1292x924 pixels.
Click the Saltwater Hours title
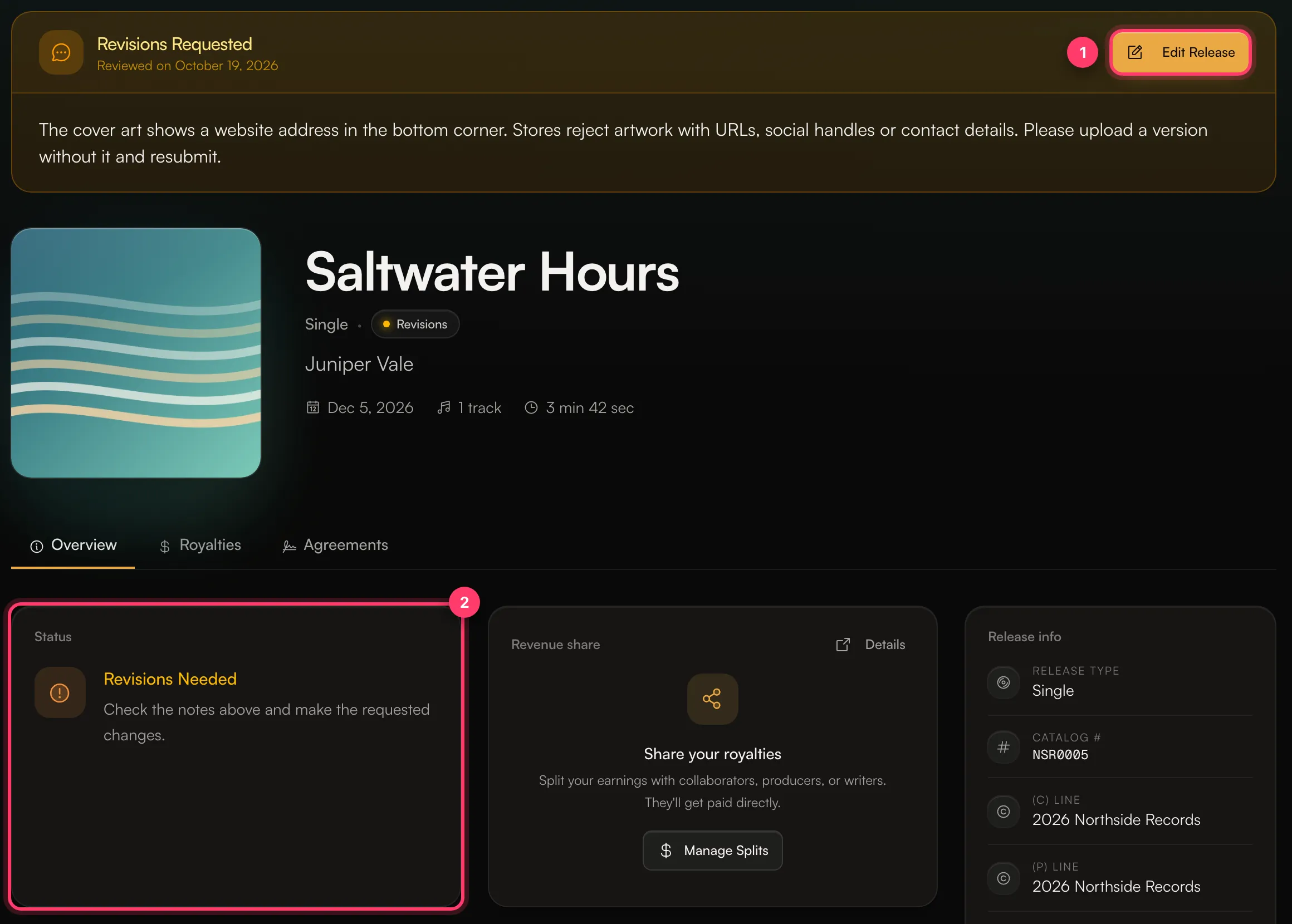(x=492, y=273)
